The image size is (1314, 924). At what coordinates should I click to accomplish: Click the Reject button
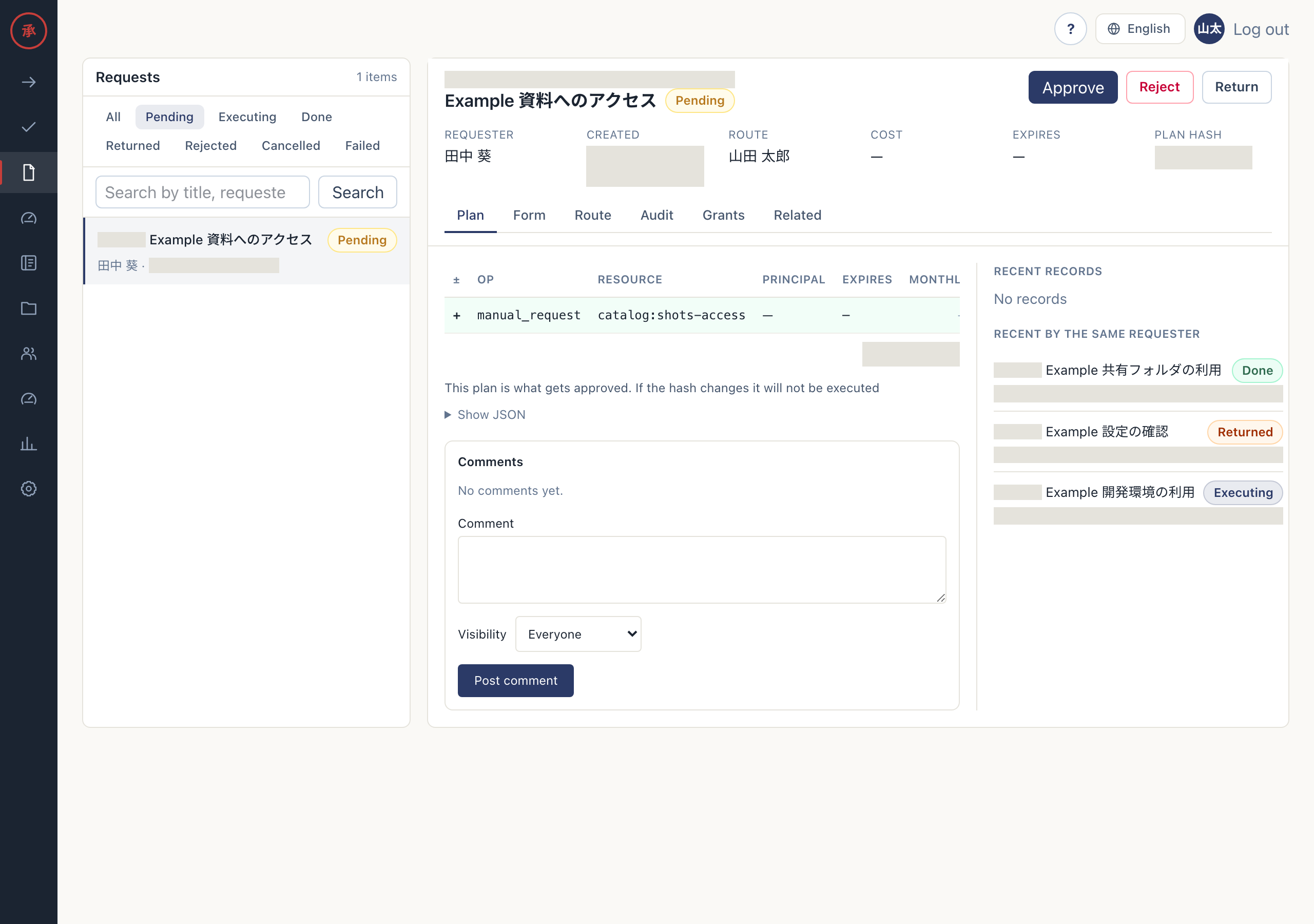click(x=1159, y=87)
